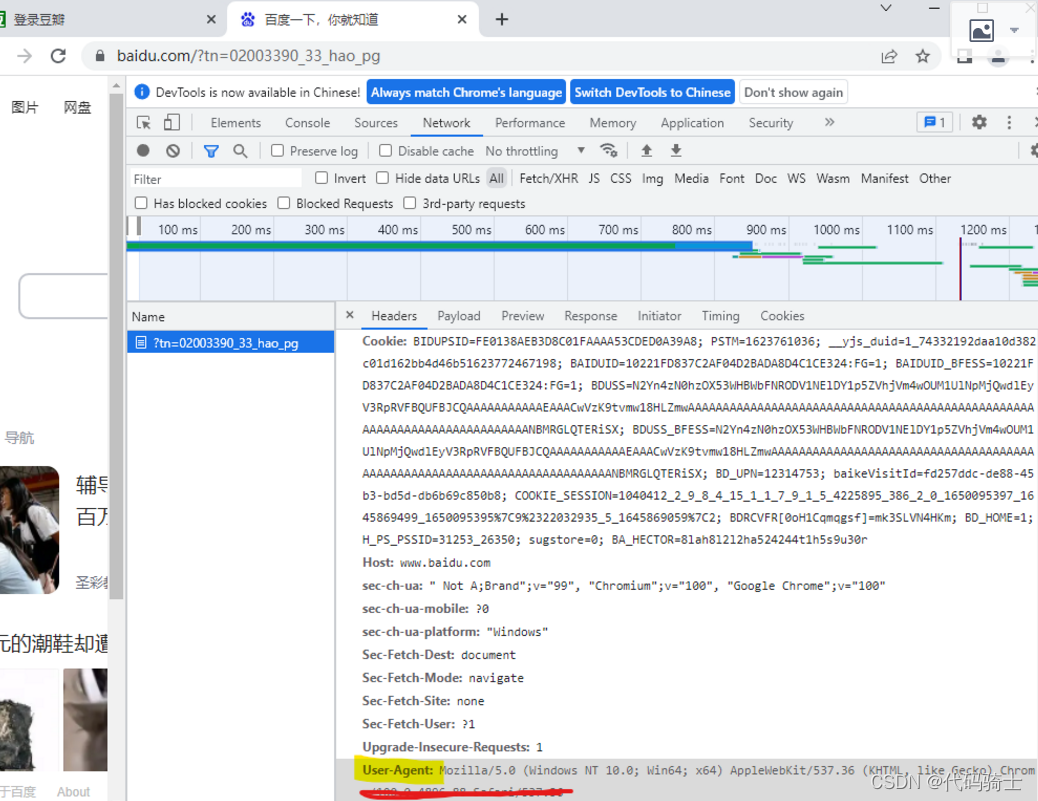Open the Cookies tab
This screenshot has height=801, width=1038.
782,316
